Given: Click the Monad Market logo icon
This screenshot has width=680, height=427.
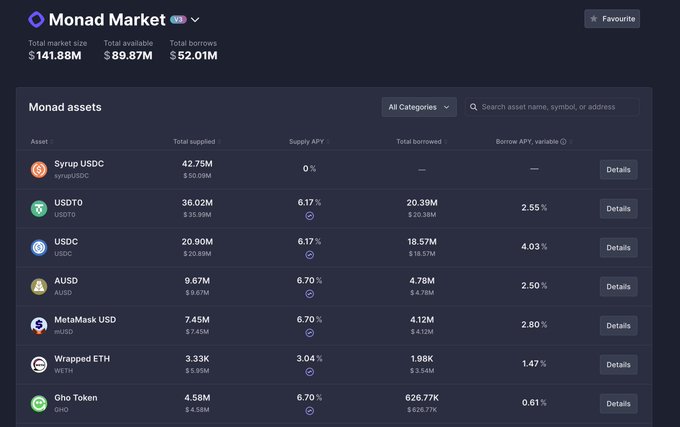Looking at the screenshot, I should tap(36, 20).
